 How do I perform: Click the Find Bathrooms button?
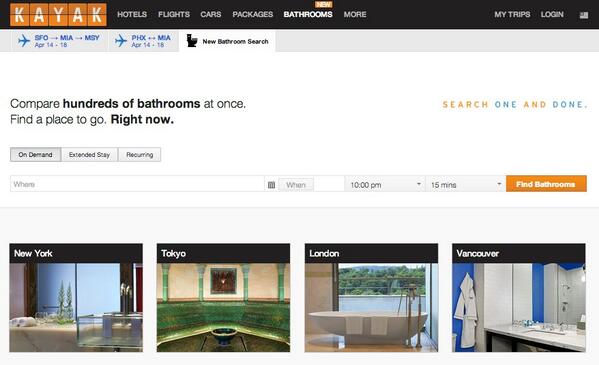click(x=546, y=184)
